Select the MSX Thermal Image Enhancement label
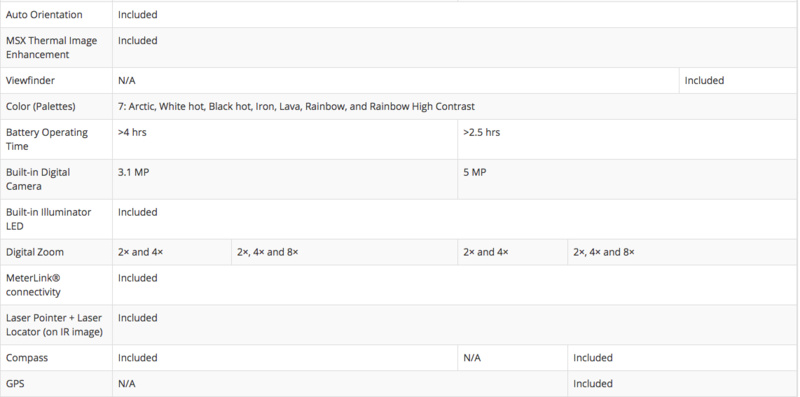Screen dimensions: 800x397 pos(52,47)
